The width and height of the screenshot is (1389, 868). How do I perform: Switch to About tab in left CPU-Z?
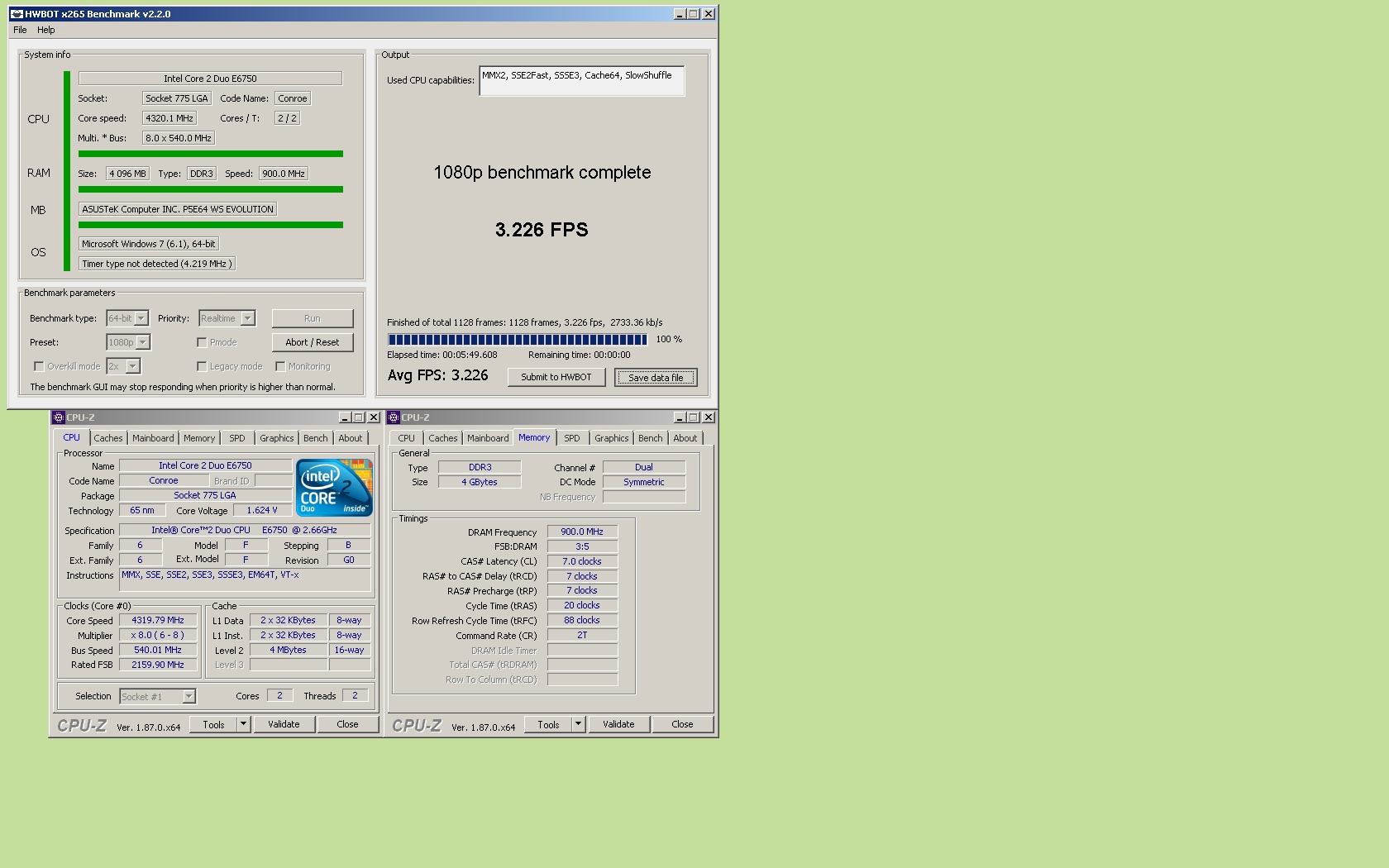351,438
